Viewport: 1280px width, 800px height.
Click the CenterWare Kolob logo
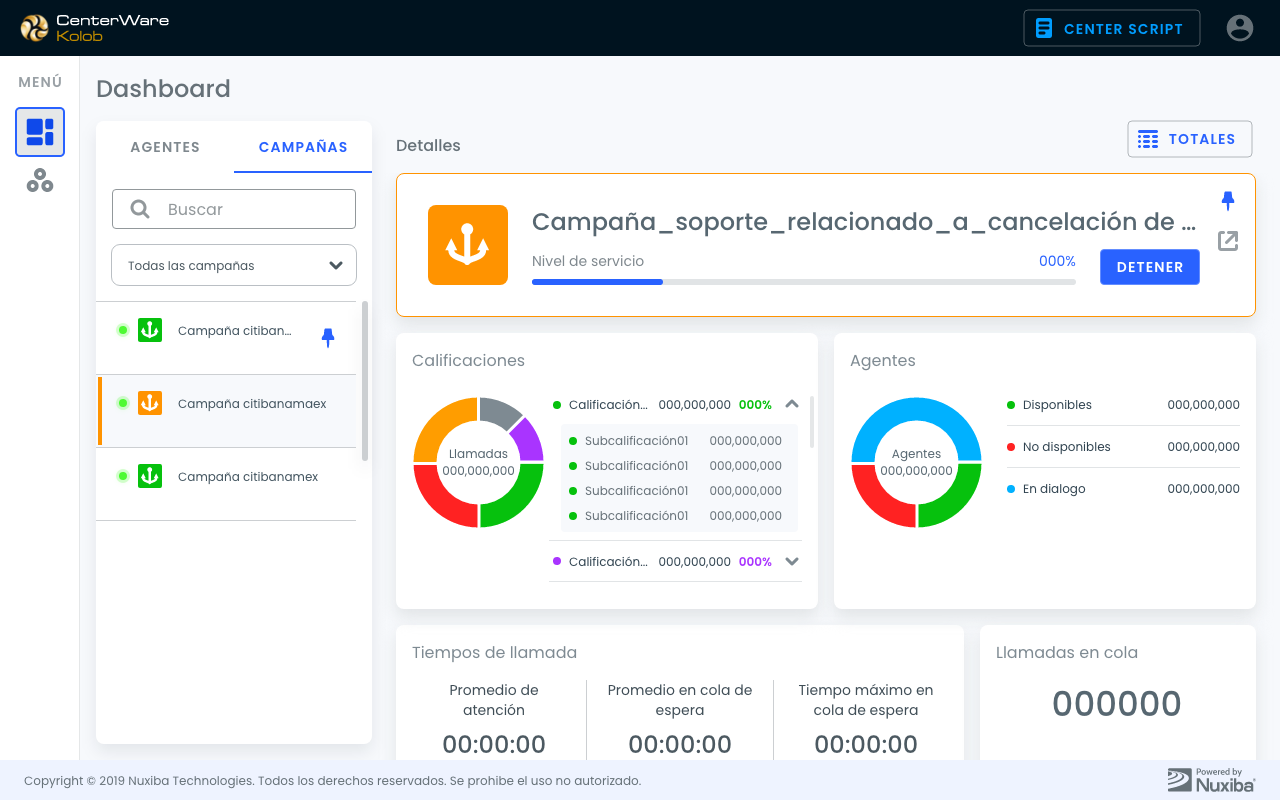tap(94, 28)
